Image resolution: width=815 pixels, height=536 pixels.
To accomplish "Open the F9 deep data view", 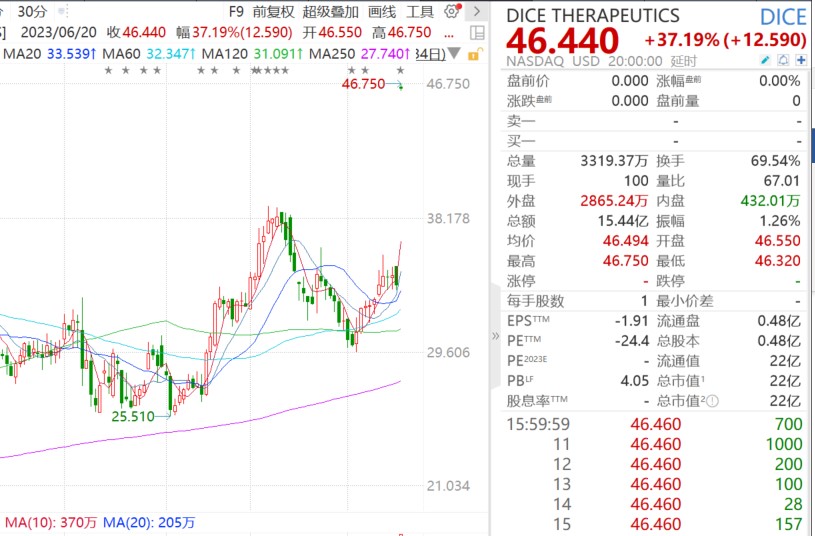I will pyautogui.click(x=236, y=11).
